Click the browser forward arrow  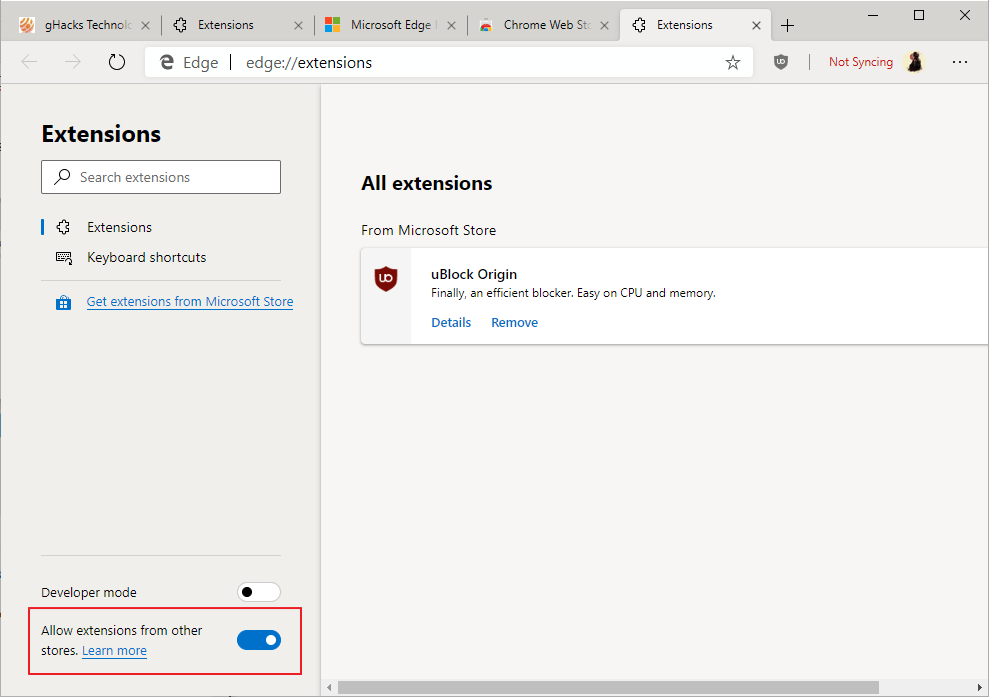click(73, 62)
